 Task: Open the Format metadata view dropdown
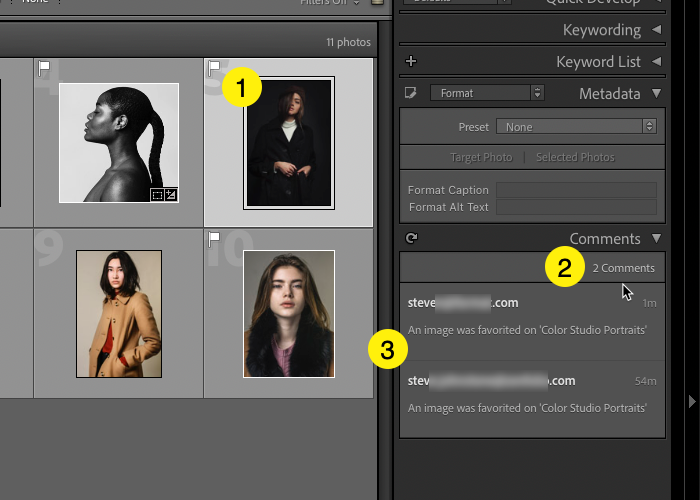click(x=486, y=93)
